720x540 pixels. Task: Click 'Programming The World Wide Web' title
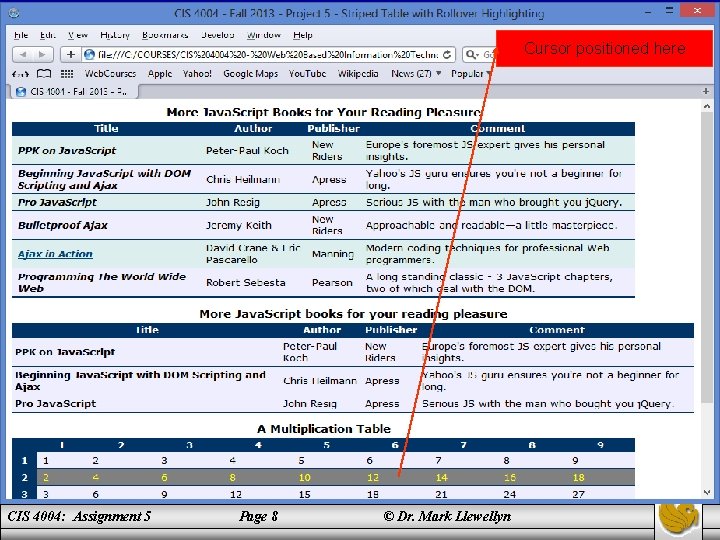[101, 282]
